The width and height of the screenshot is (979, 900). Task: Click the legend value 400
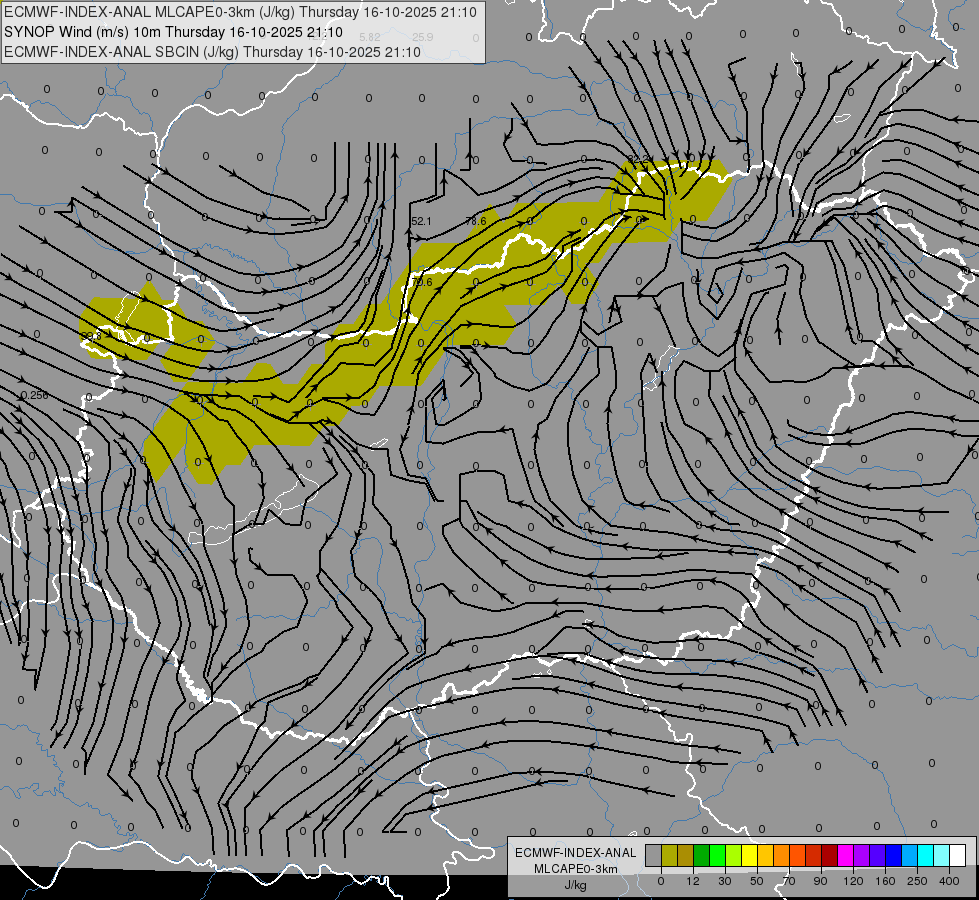[x=949, y=881]
